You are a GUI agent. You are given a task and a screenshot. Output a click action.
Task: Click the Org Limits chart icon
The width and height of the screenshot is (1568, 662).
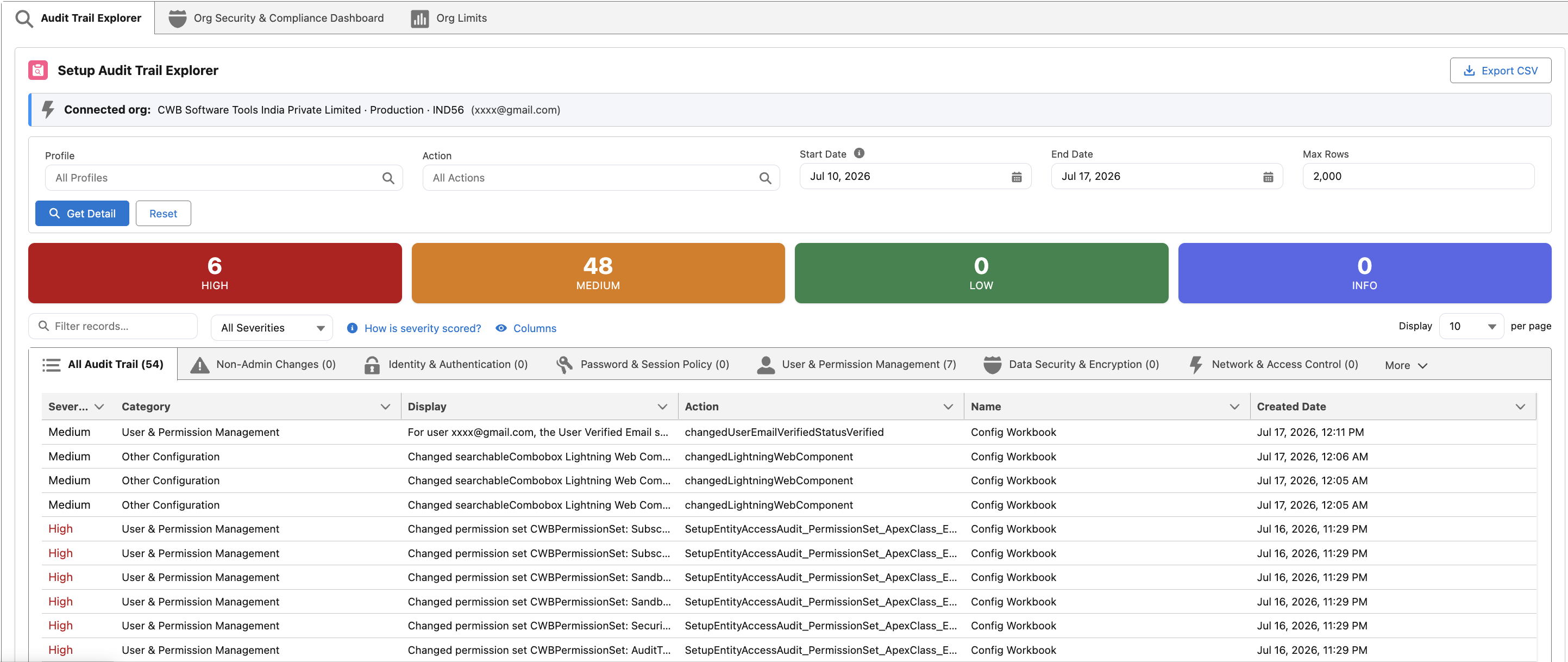tap(419, 18)
